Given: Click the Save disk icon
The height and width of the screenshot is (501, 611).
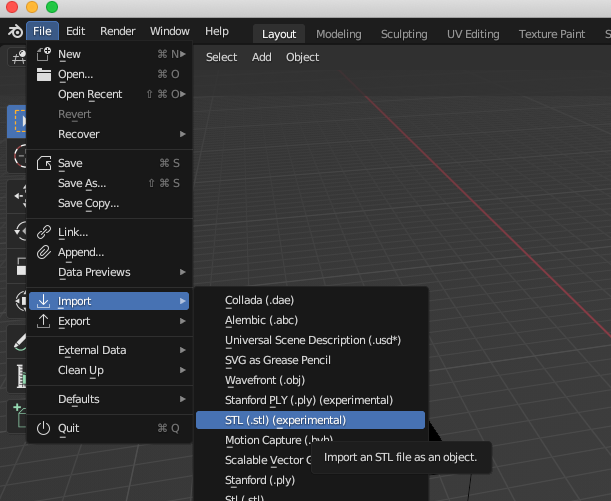Looking at the screenshot, I should point(44,163).
